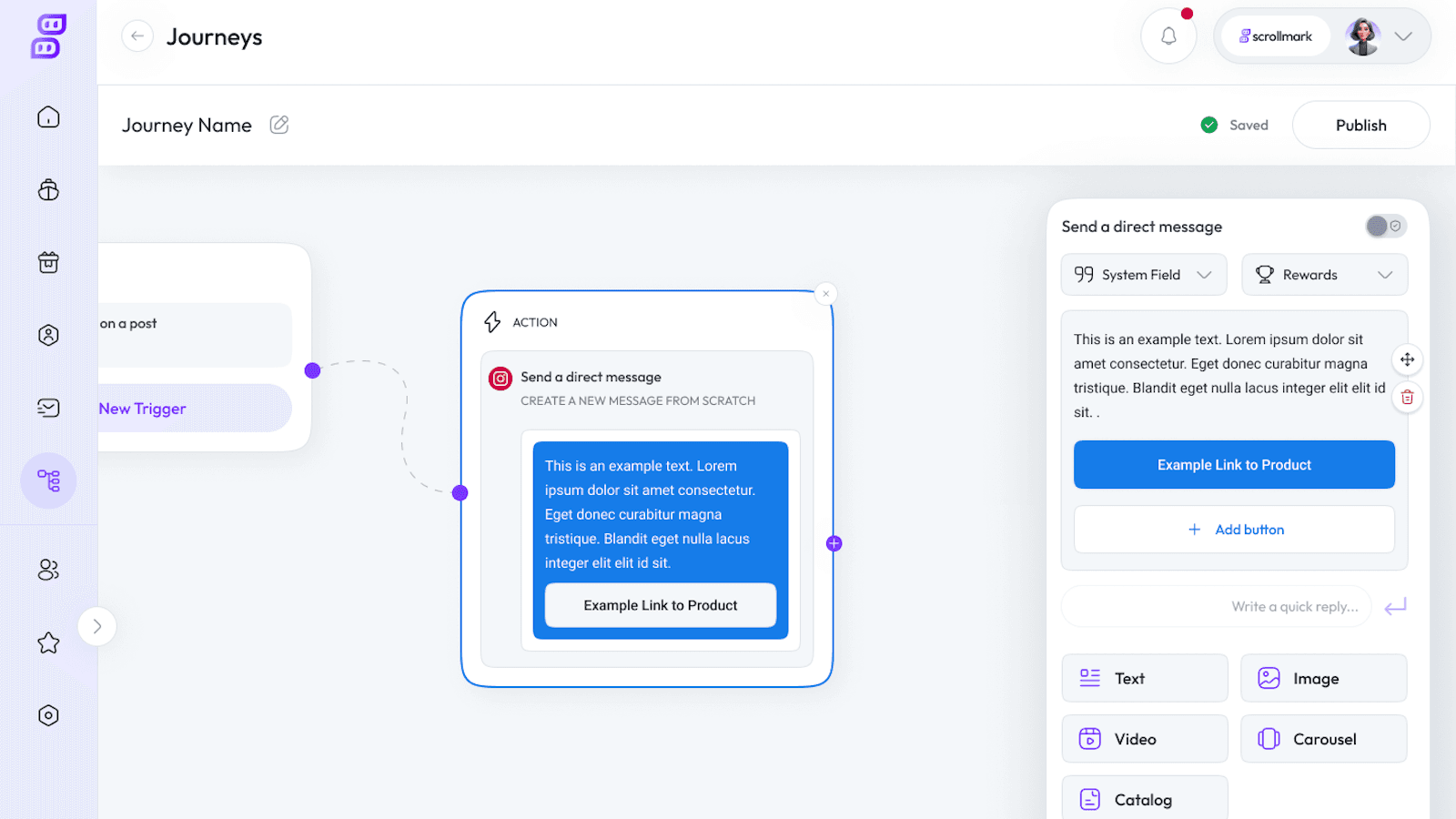Delete message block with trash icon
Image resolution: width=1456 pixels, height=819 pixels.
[x=1407, y=397]
